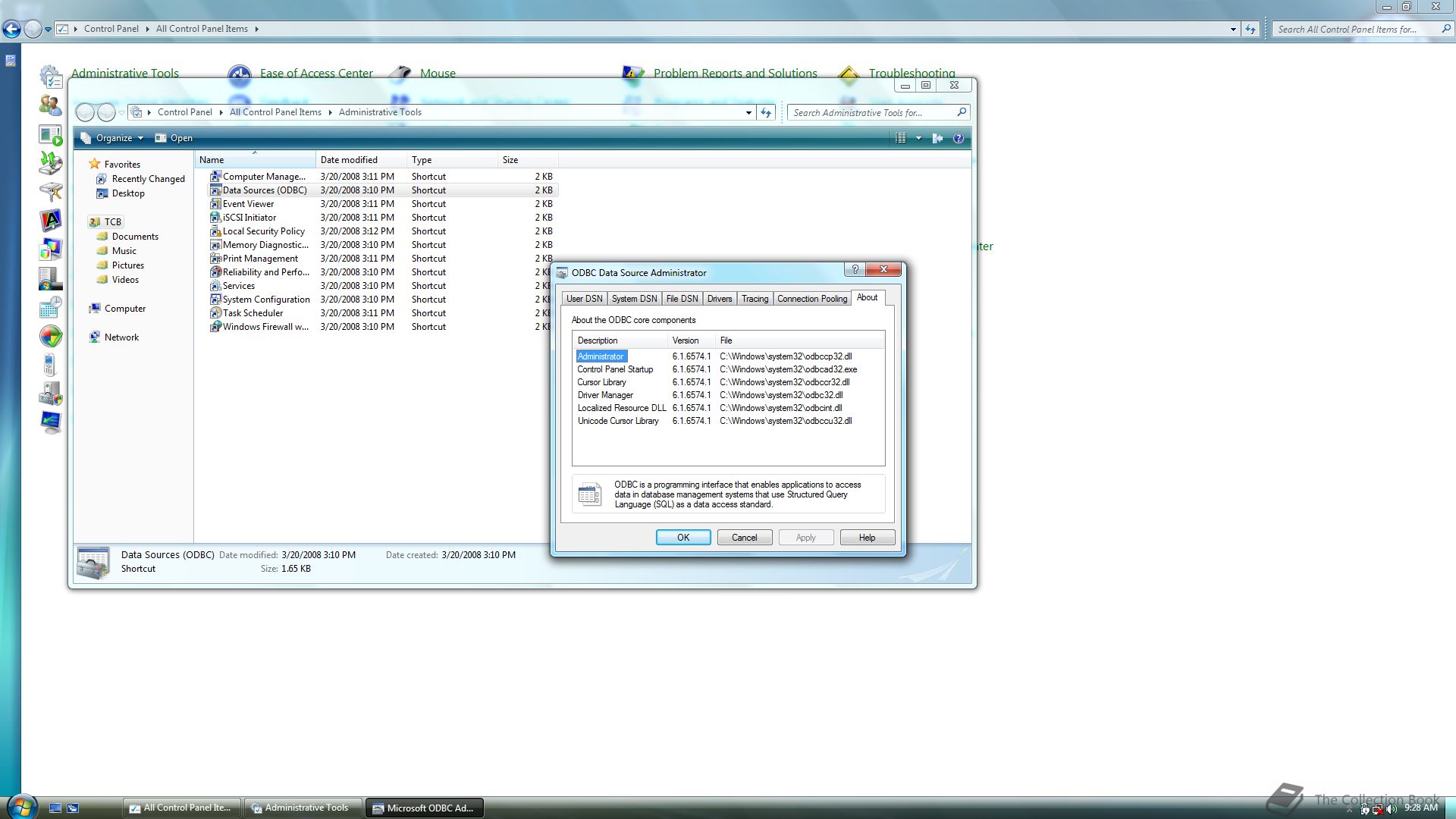Image resolution: width=1456 pixels, height=819 pixels.
Task: Switch to the Connection Pooling tab
Action: [812, 299]
